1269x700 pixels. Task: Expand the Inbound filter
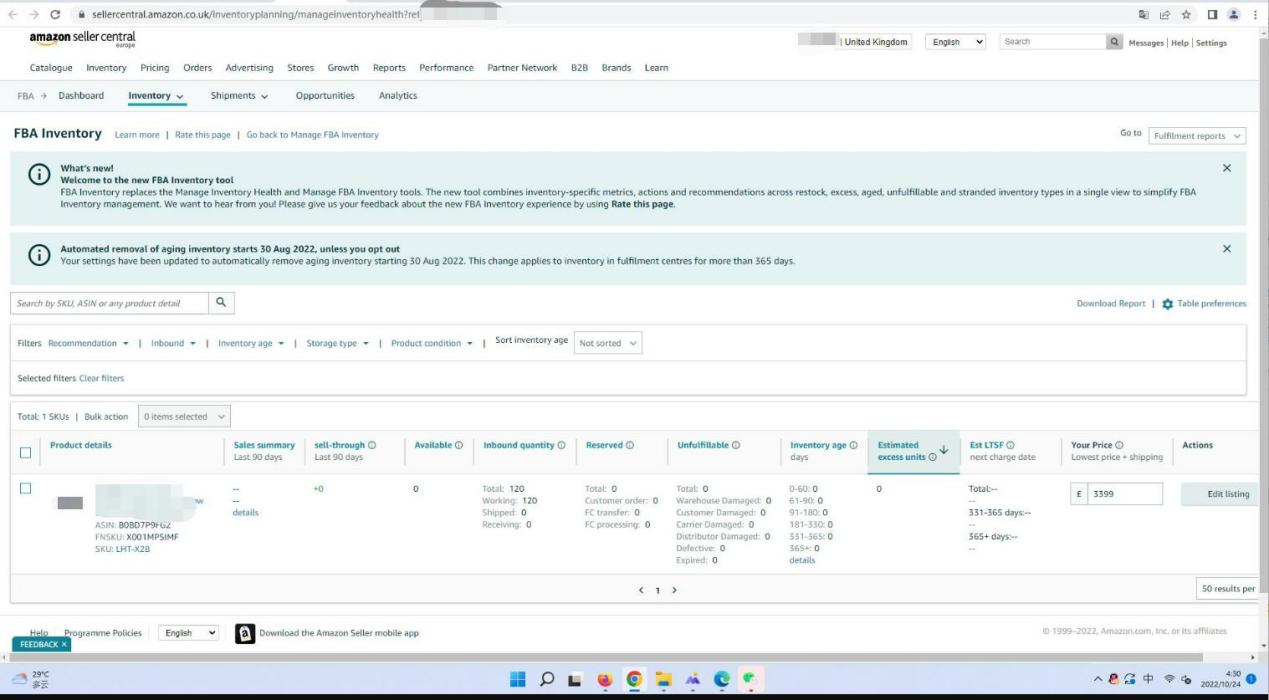point(173,343)
